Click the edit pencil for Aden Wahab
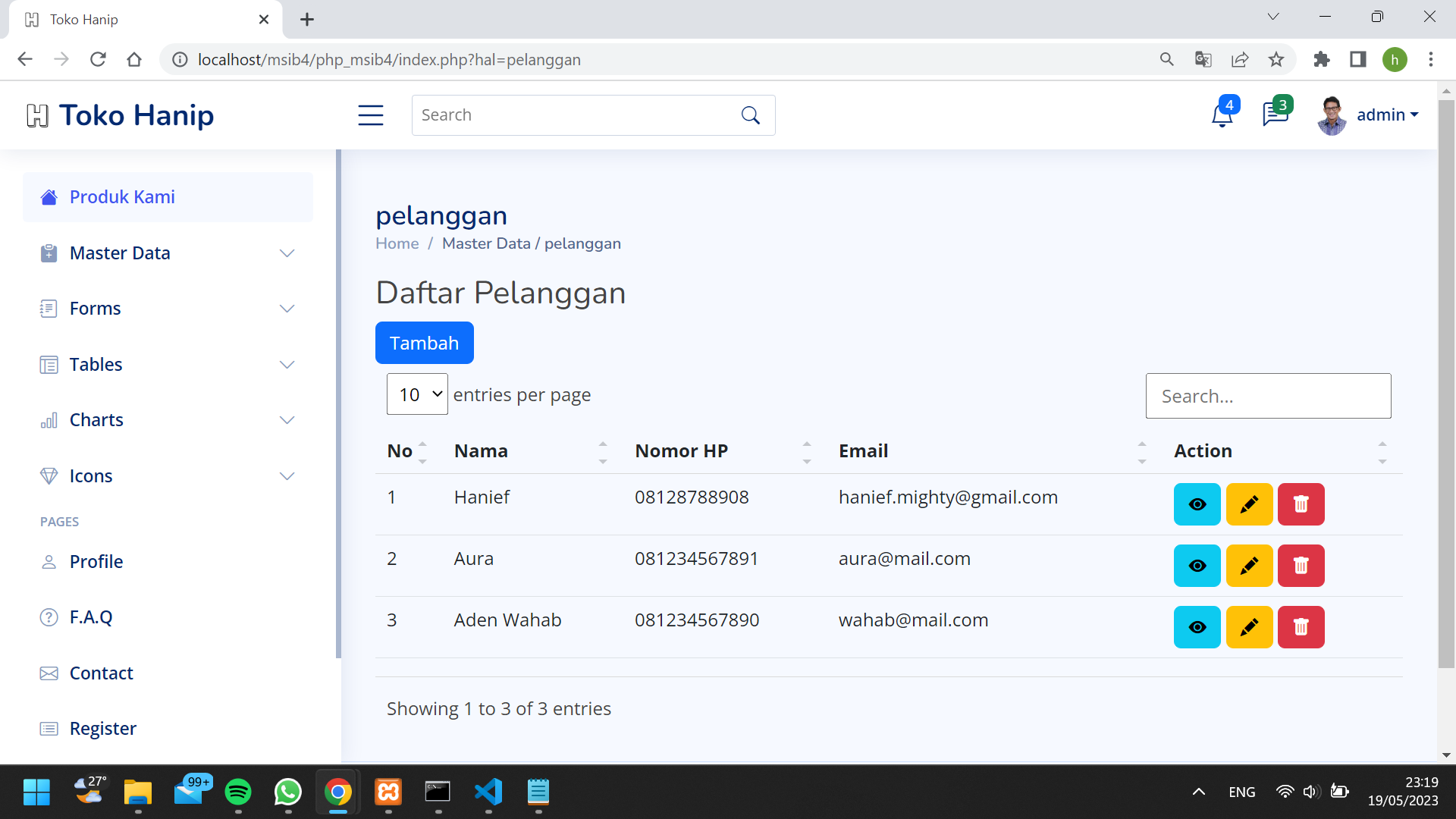The width and height of the screenshot is (1456, 819). click(x=1249, y=627)
